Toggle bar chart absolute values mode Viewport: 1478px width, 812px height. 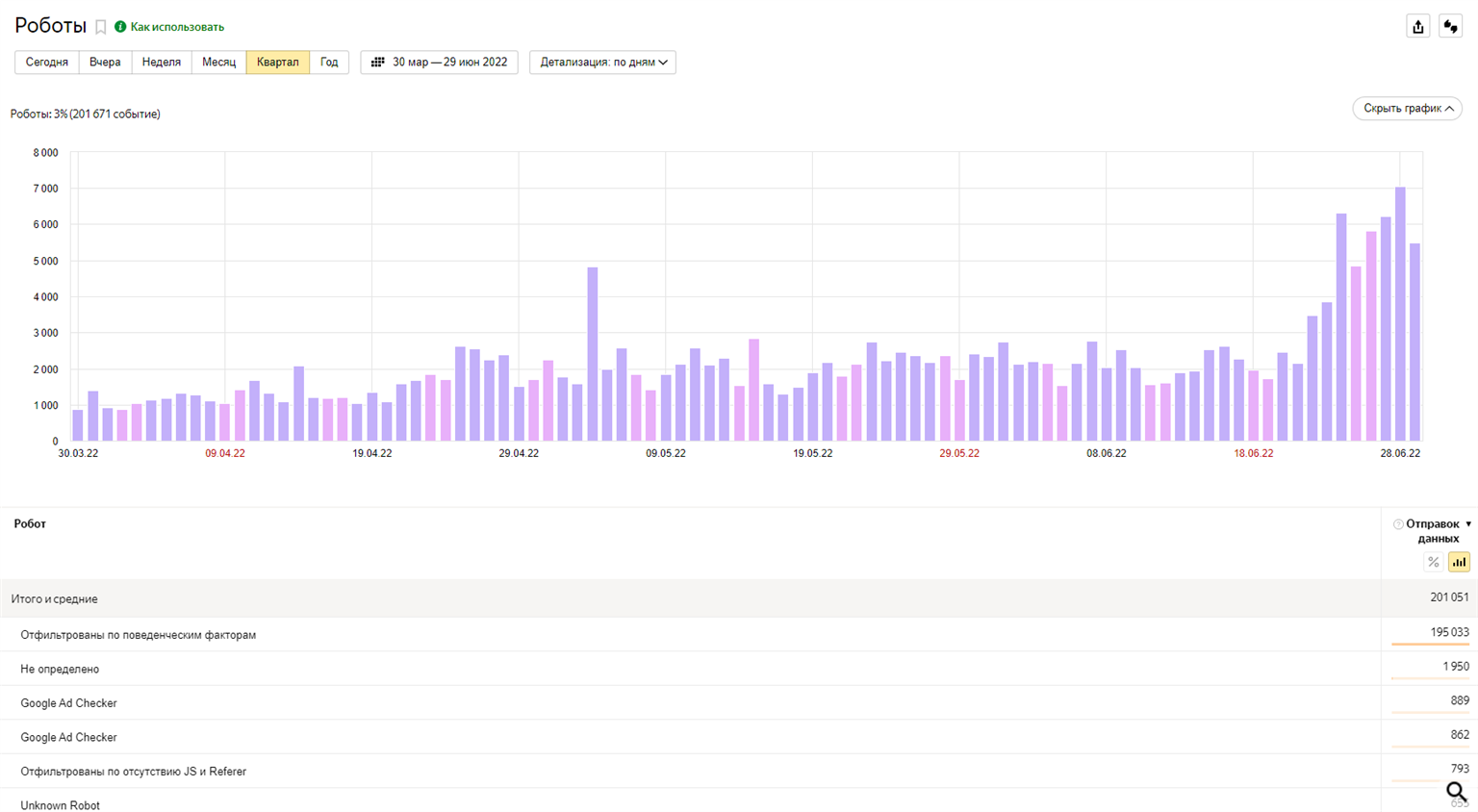tap(1459, 563)
